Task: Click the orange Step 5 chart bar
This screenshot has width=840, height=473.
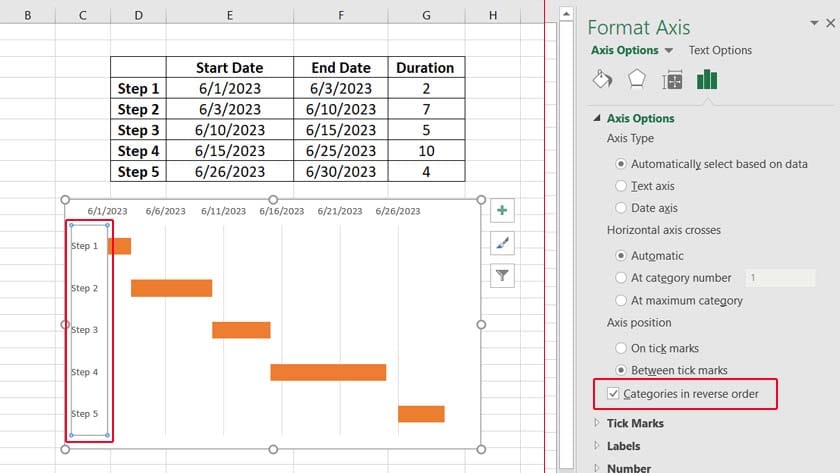Action: (x=421, y=414)
